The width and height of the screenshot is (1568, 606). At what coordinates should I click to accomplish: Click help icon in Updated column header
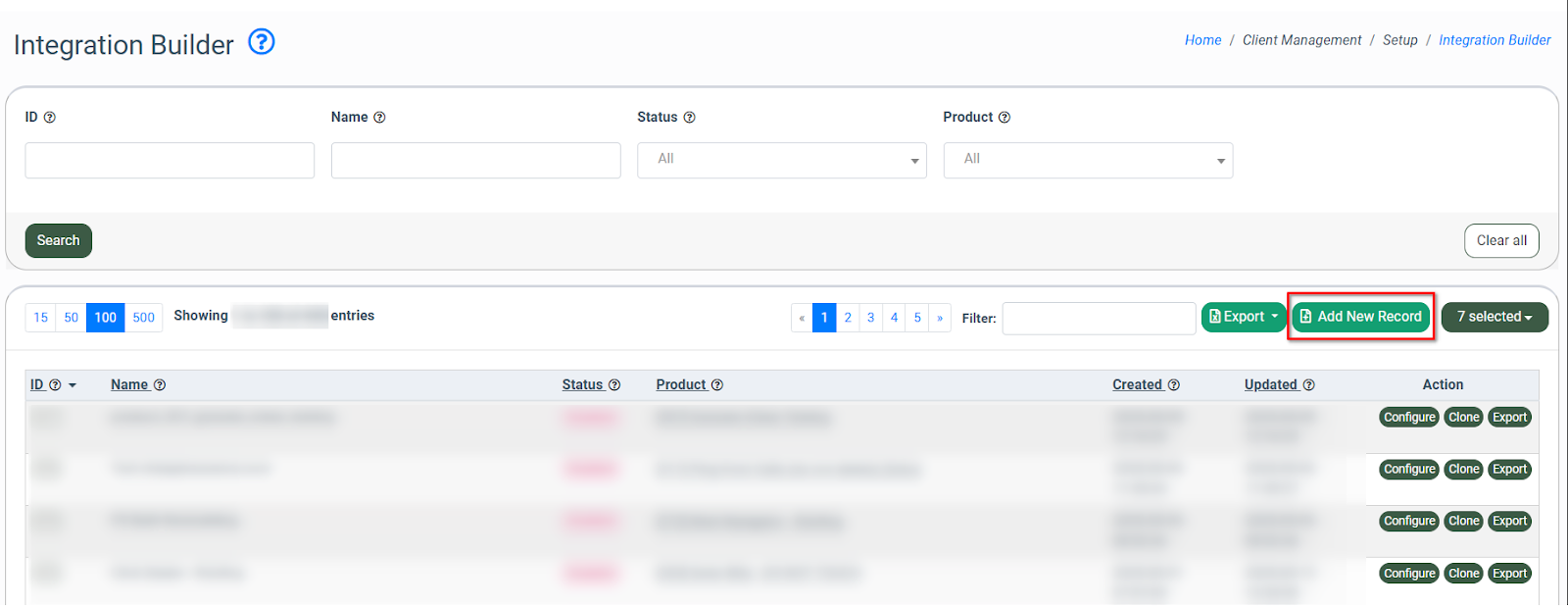1308,385
